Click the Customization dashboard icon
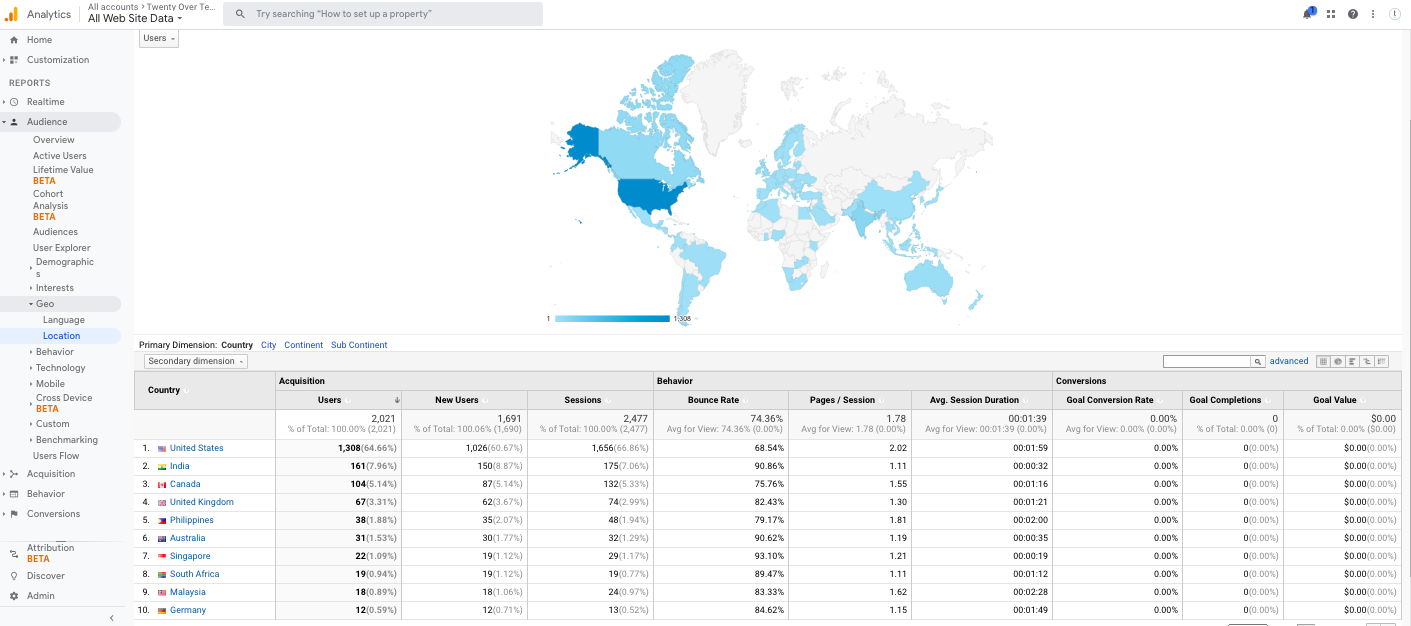The image size is (1411, 626). [14, 60]
